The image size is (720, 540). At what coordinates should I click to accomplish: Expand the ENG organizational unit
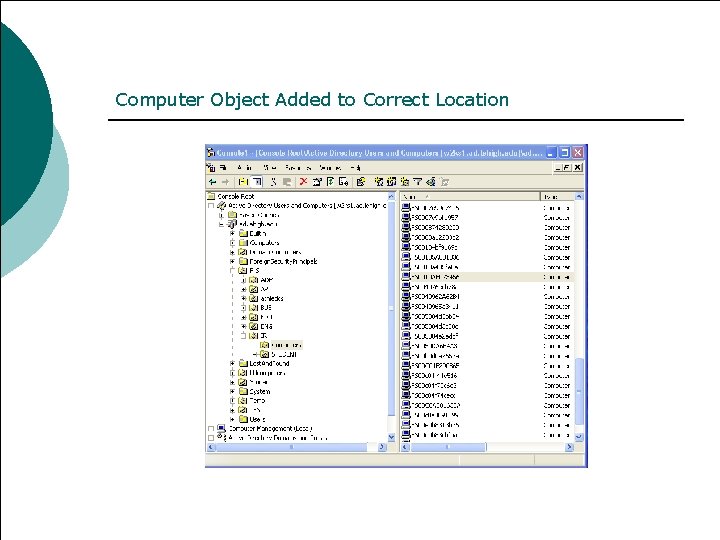tap(244, 326)
